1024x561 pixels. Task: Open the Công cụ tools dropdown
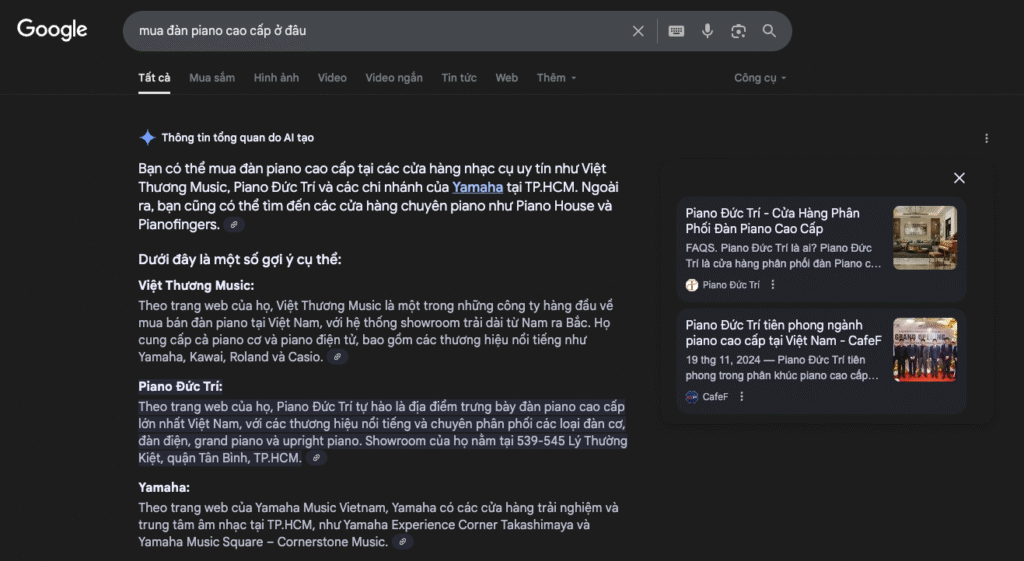(x=760, y=78)
